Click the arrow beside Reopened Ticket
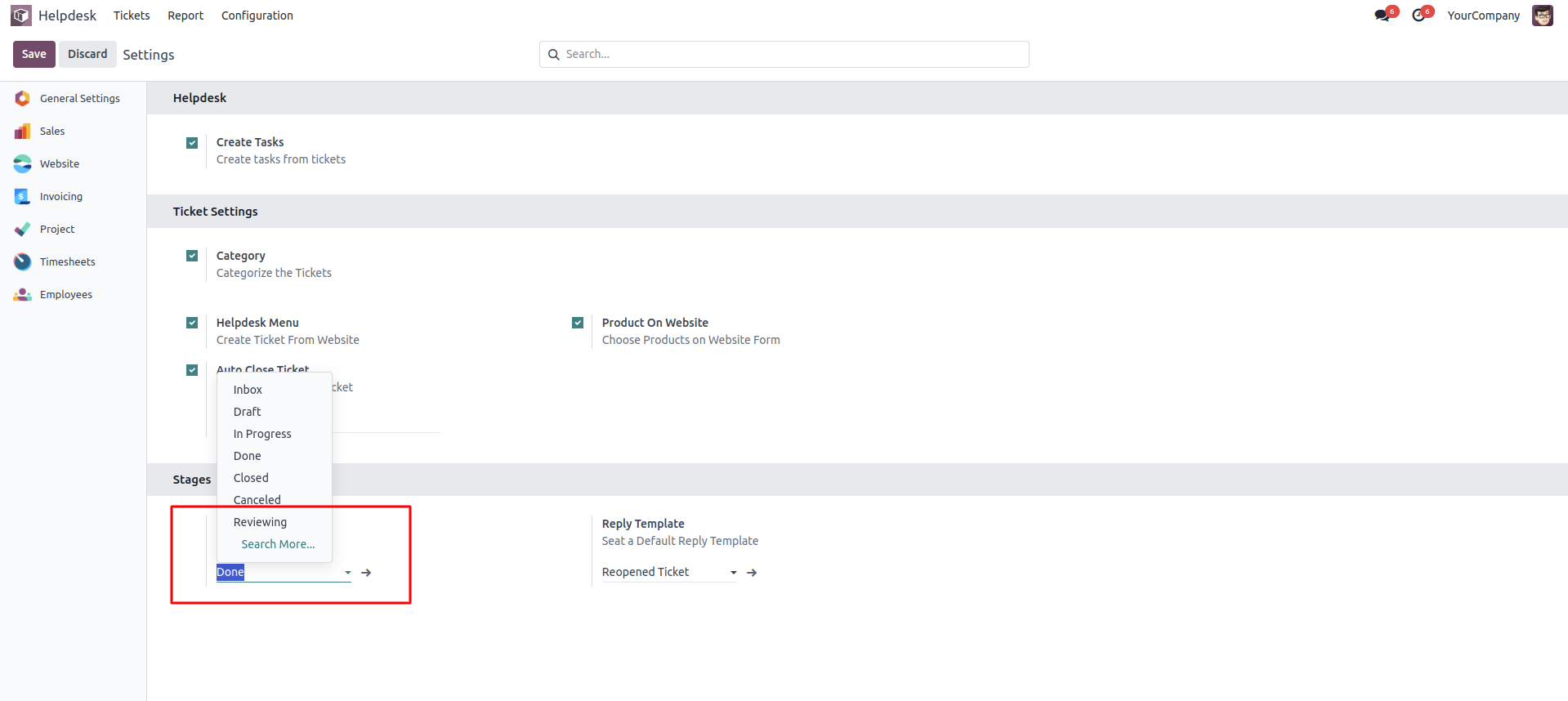The image size is (1568, 701). pos(752,573)
